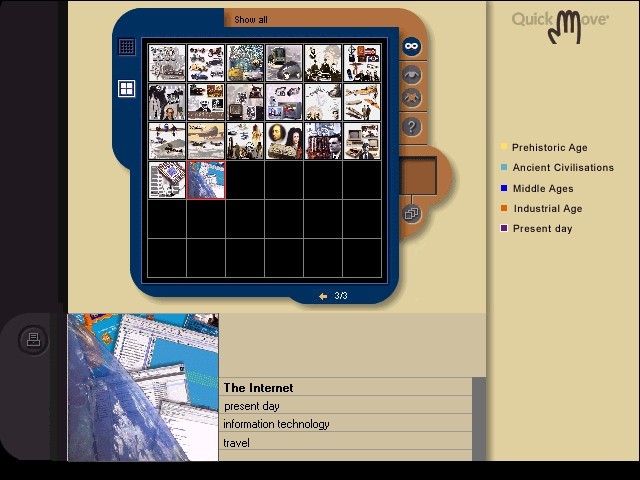Select the tram and helmet thumbnail
The height and width of the screenshot is (480, 640).
click(284, 63)
